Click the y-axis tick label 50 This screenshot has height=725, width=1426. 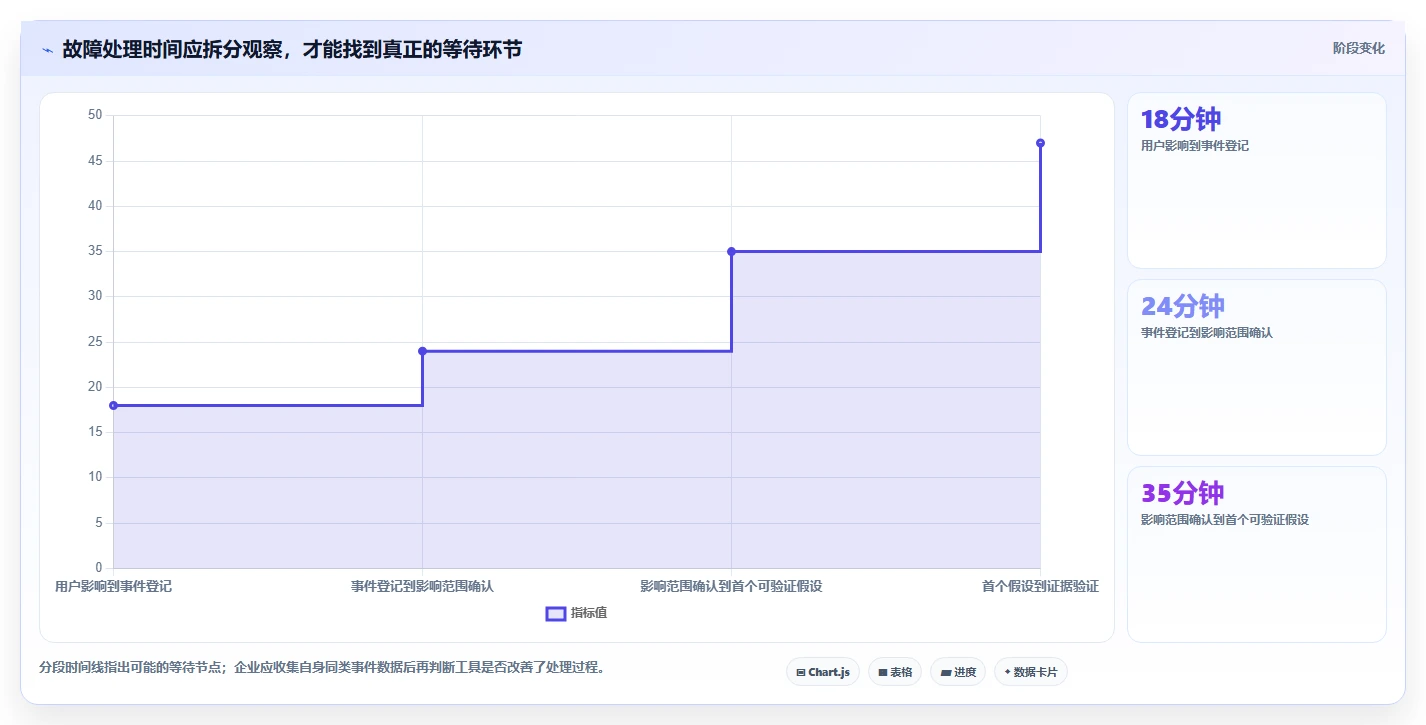tap(96, 115)
